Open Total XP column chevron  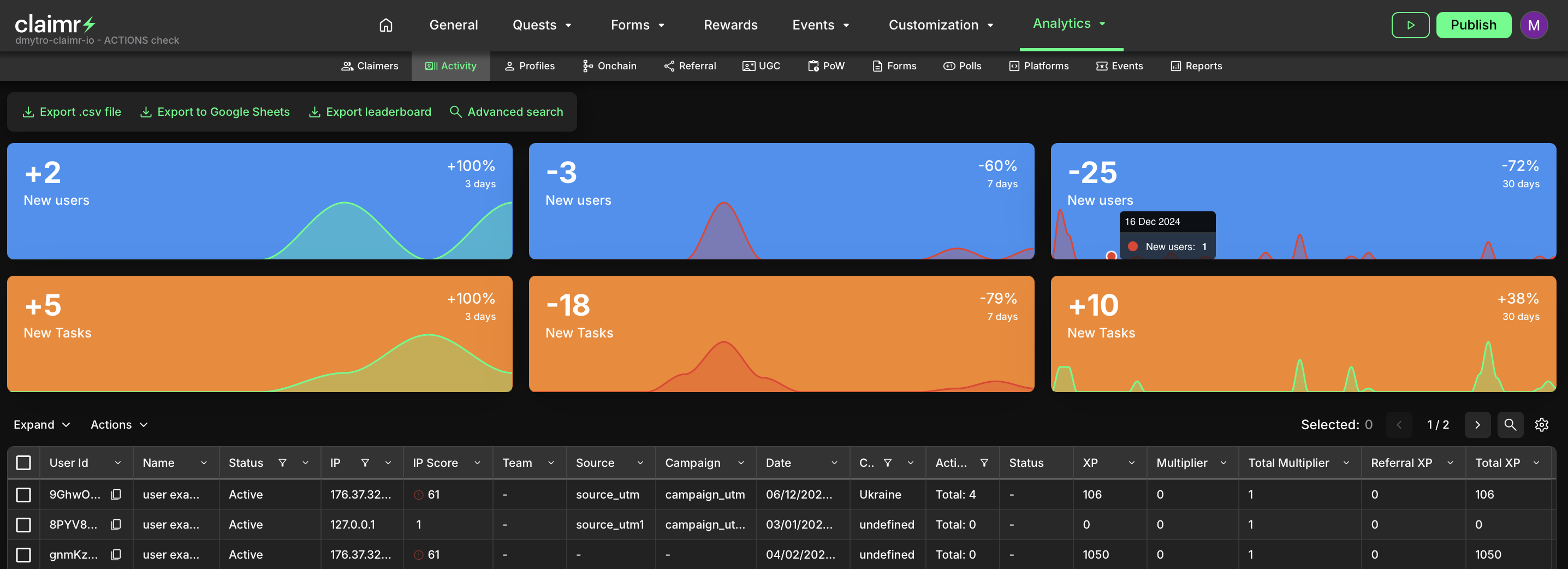(1536, 463)
